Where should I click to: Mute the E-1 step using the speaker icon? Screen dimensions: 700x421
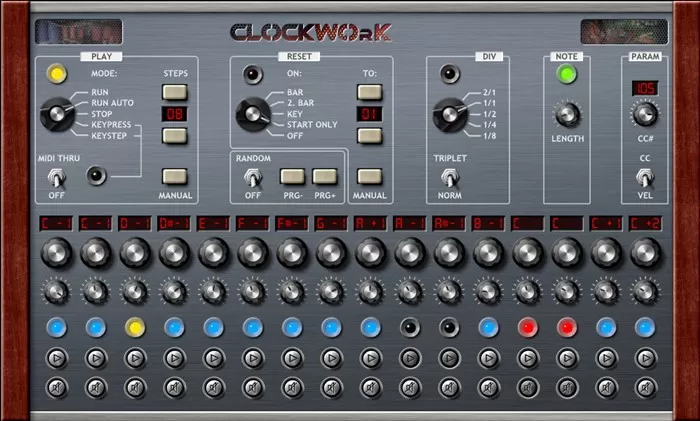click(214, 388)
